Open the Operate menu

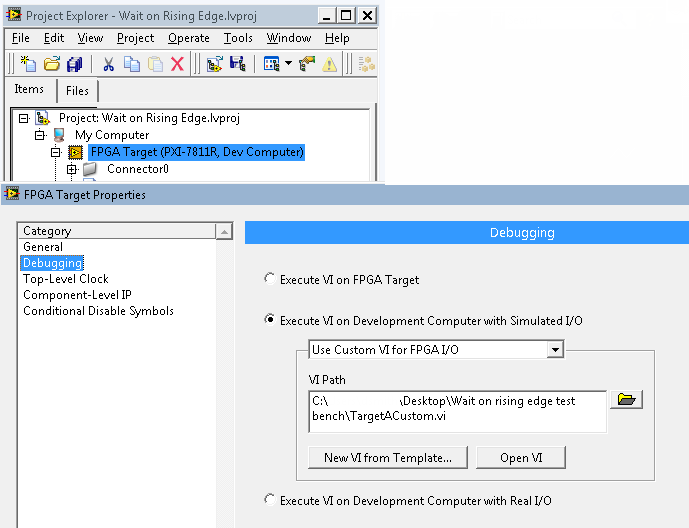tap(189, 38)
